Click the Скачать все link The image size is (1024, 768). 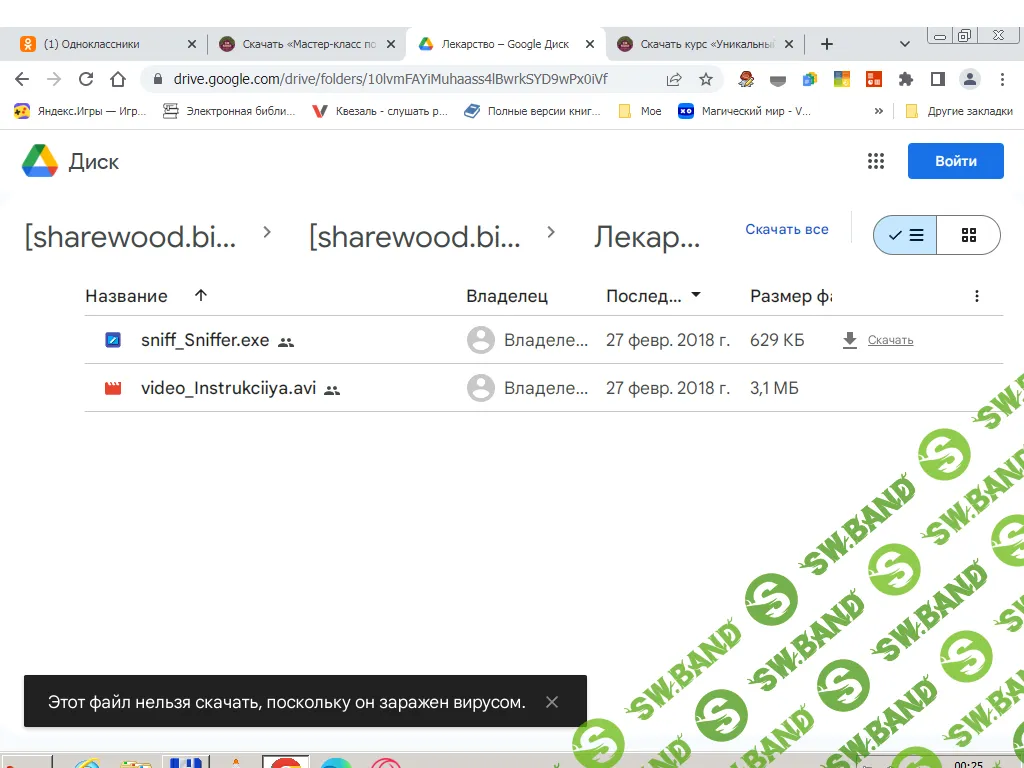[x=787, y=229]
